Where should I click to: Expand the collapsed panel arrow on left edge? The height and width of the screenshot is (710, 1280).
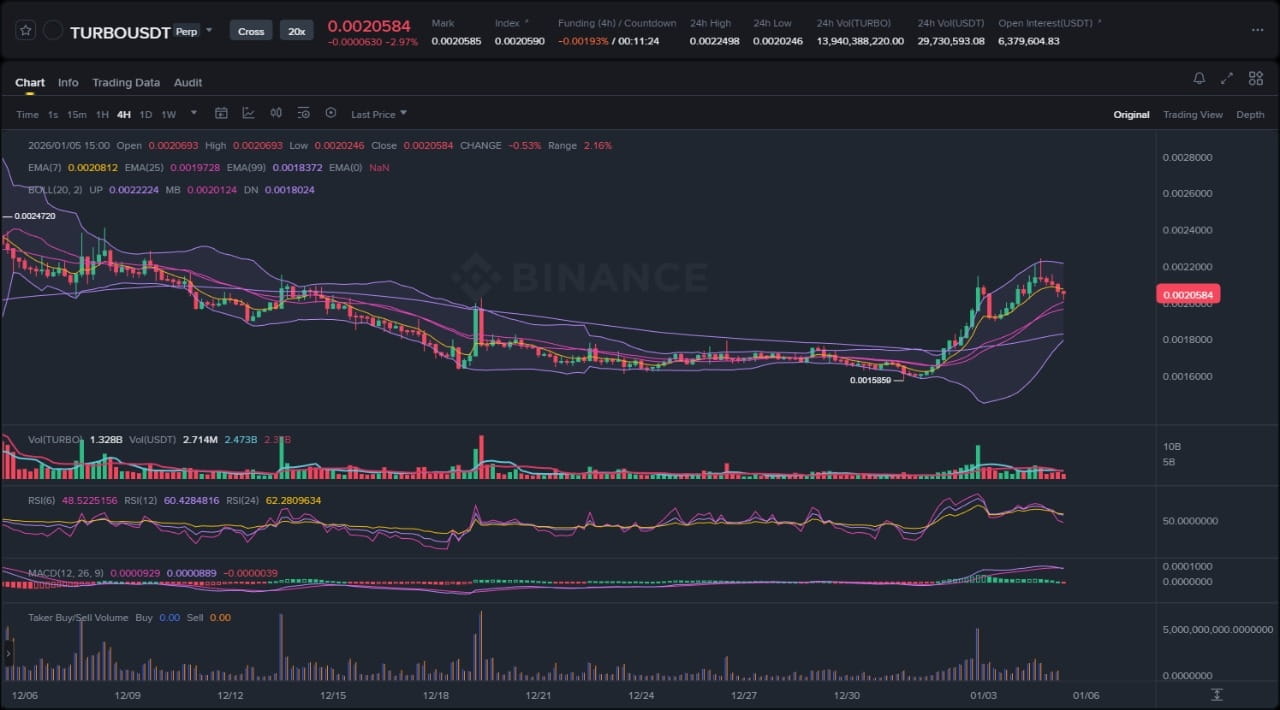[x=8, y=654]
